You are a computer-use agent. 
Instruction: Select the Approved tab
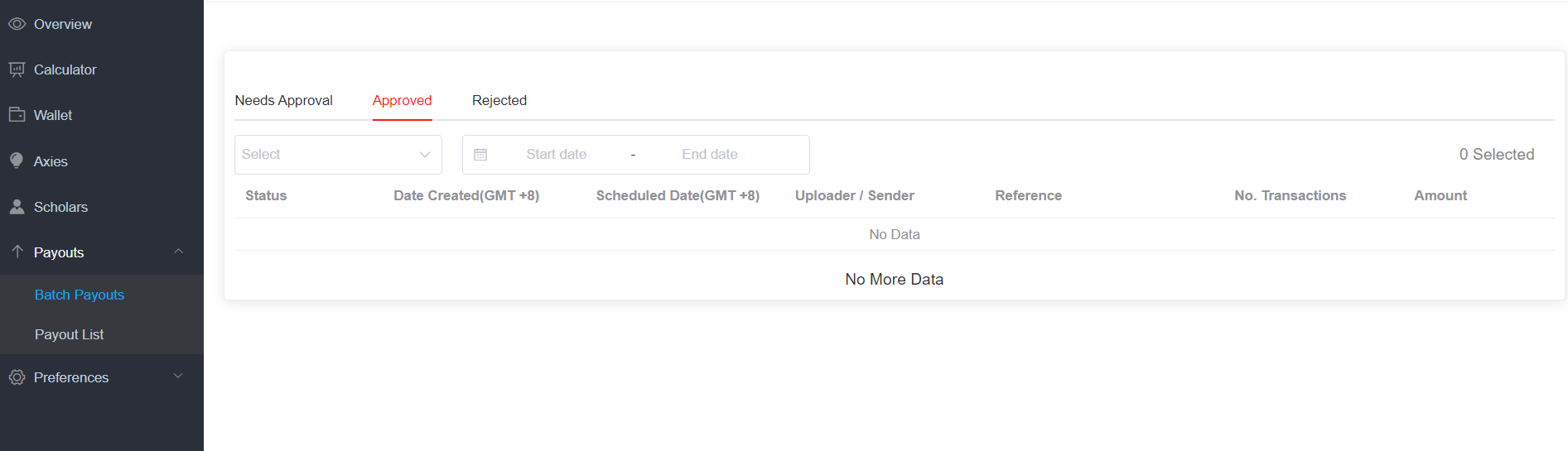[402, 100]
